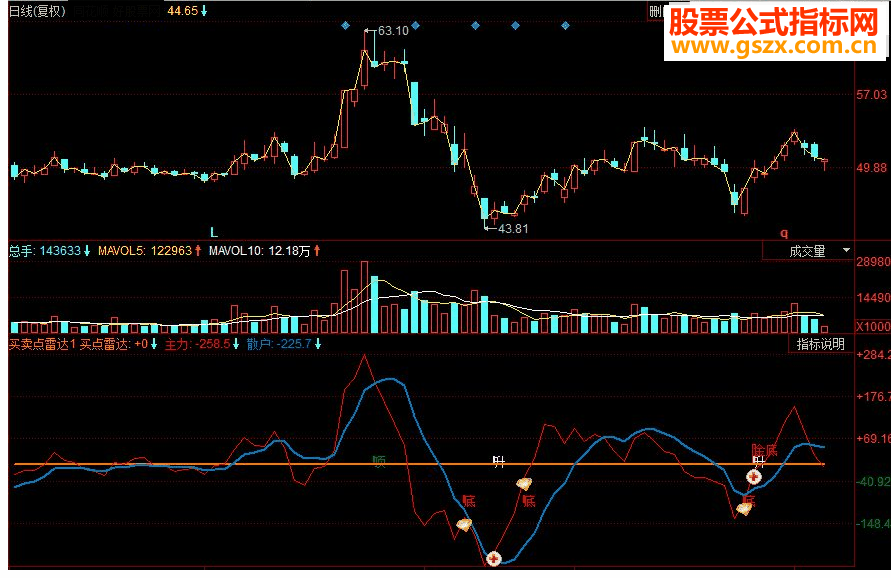Image resolution: width=891 pixels, height=578 pixels.
Task: Click the 43.81 low price label
Action: [x=513, y=228]
